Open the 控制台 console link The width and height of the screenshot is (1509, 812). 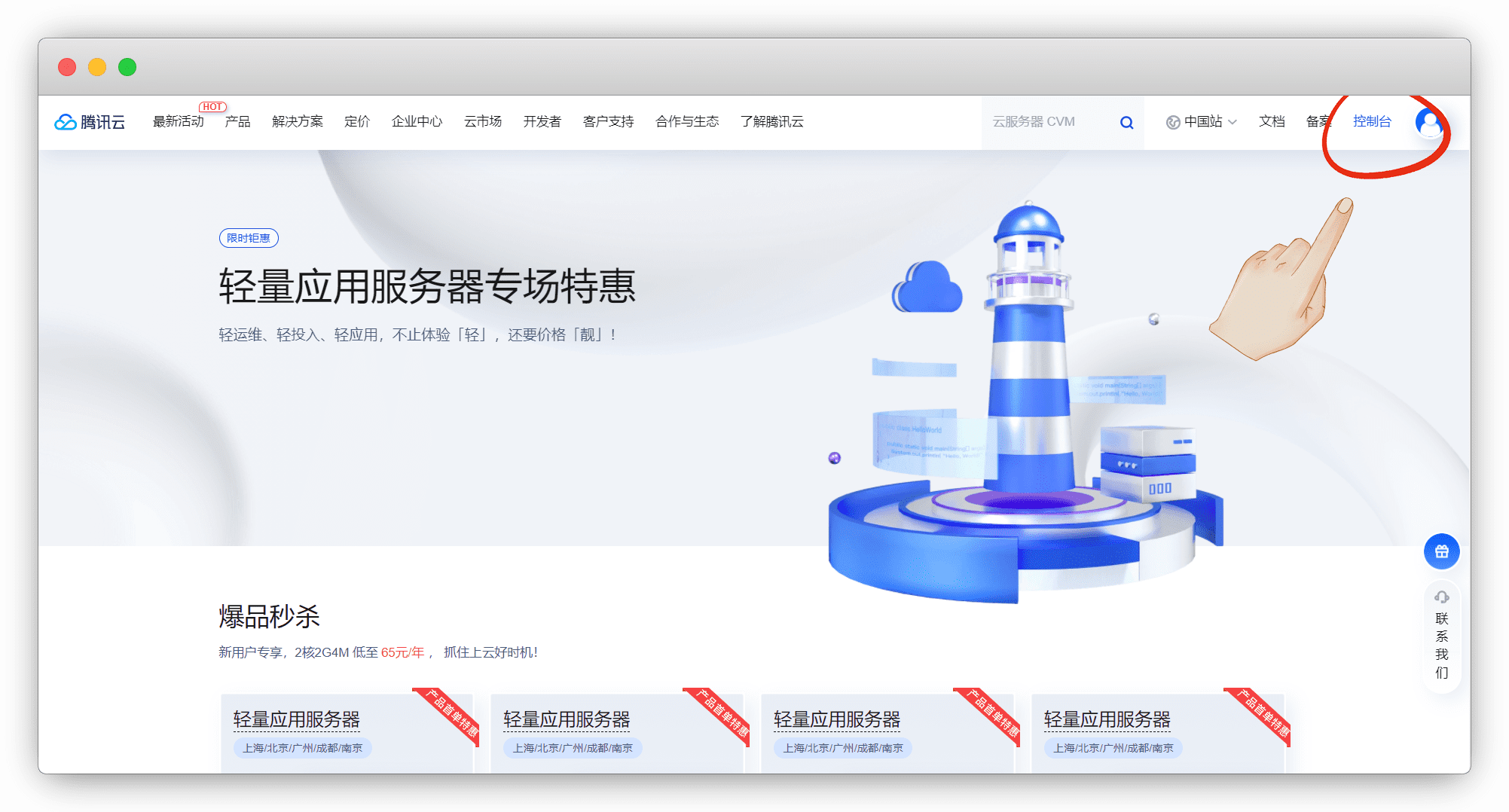click(x=1371, y=122)
